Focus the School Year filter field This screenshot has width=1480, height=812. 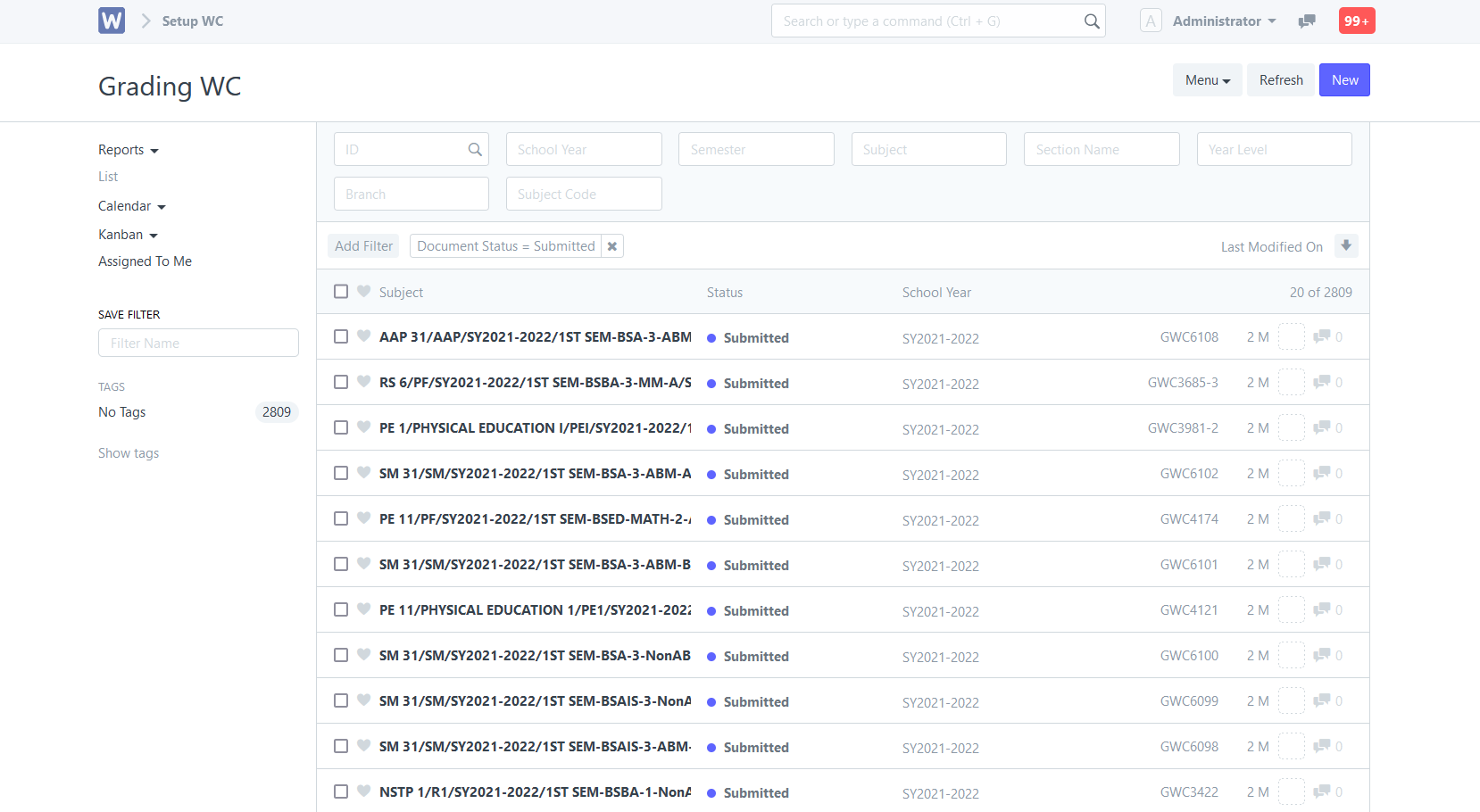pos(584,149)
